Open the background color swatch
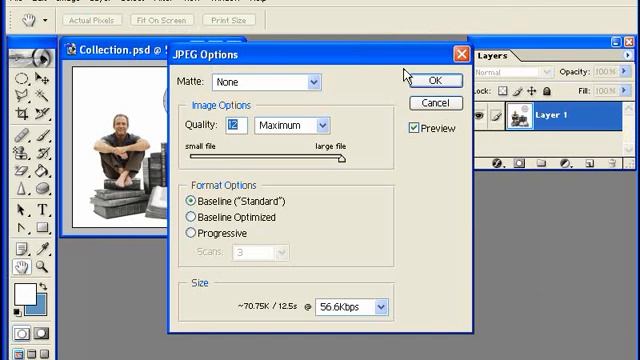The height and width of the screenshot is (360, 640). [40, 309]
